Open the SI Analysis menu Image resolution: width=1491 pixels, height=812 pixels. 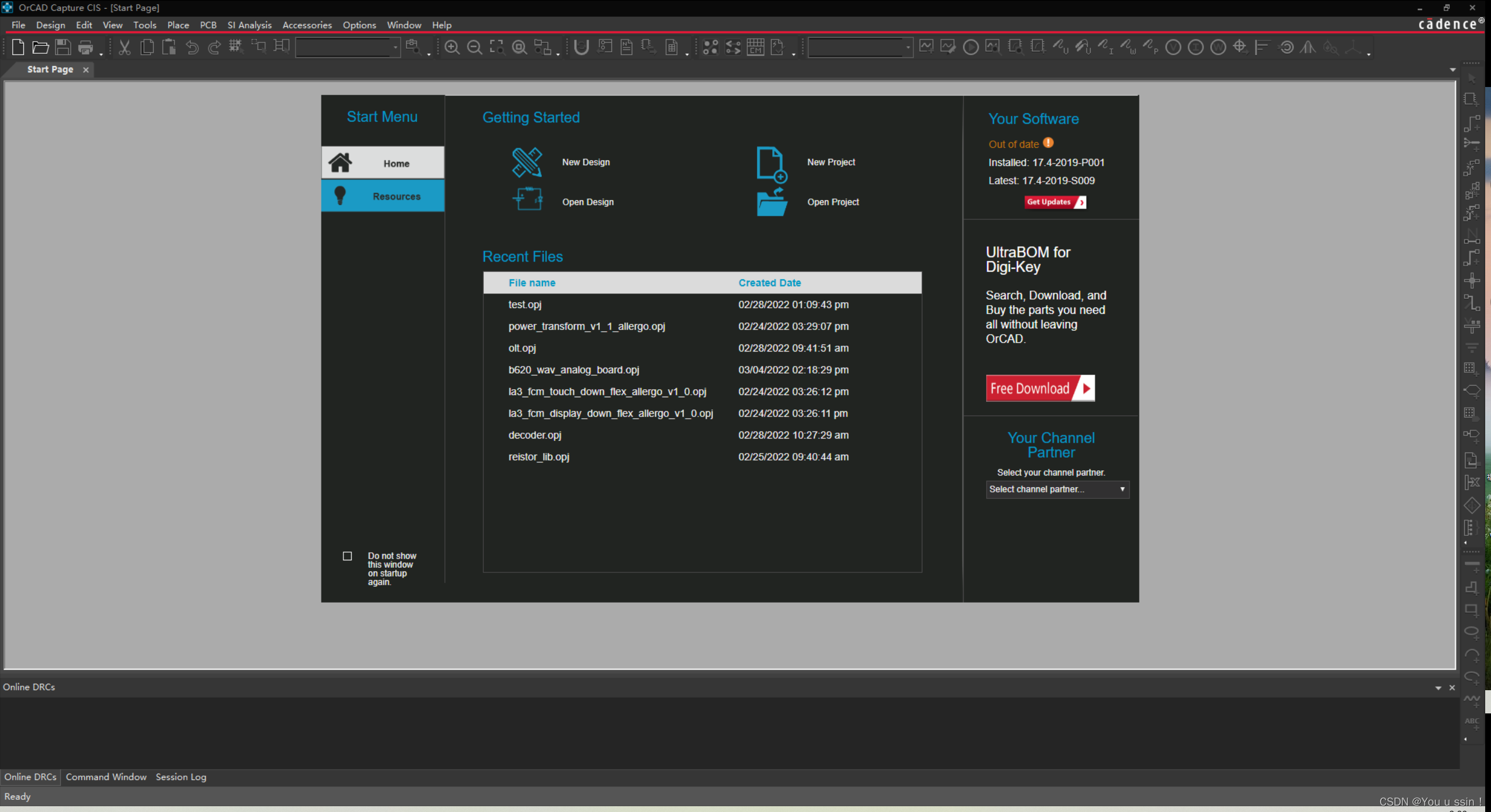pos(249,25)
